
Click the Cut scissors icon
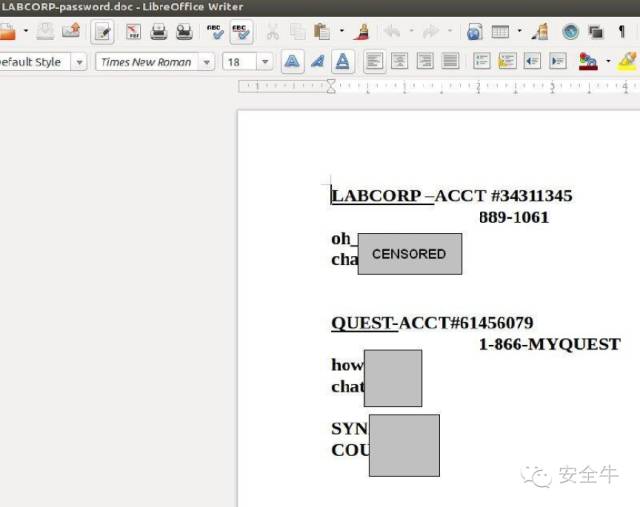pos(273,31)
